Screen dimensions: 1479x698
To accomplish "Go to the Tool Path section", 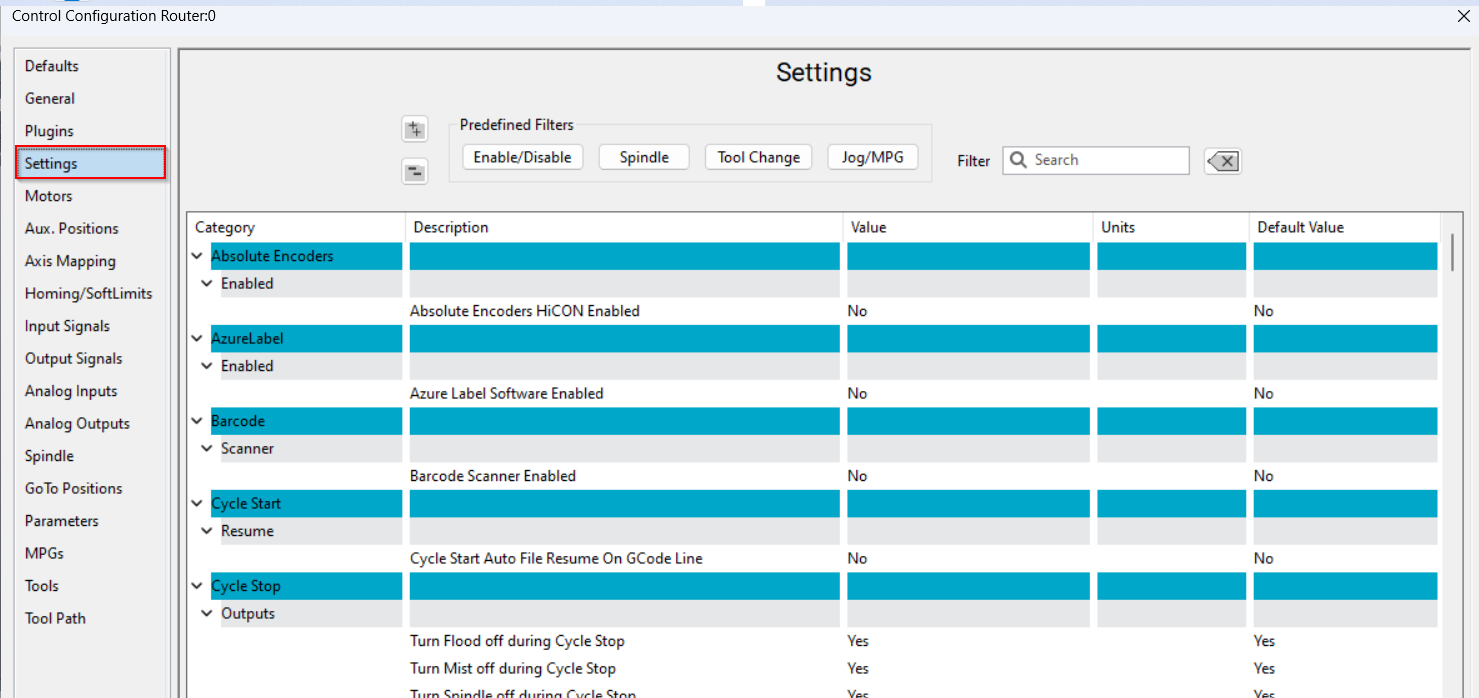I will 55,618.
